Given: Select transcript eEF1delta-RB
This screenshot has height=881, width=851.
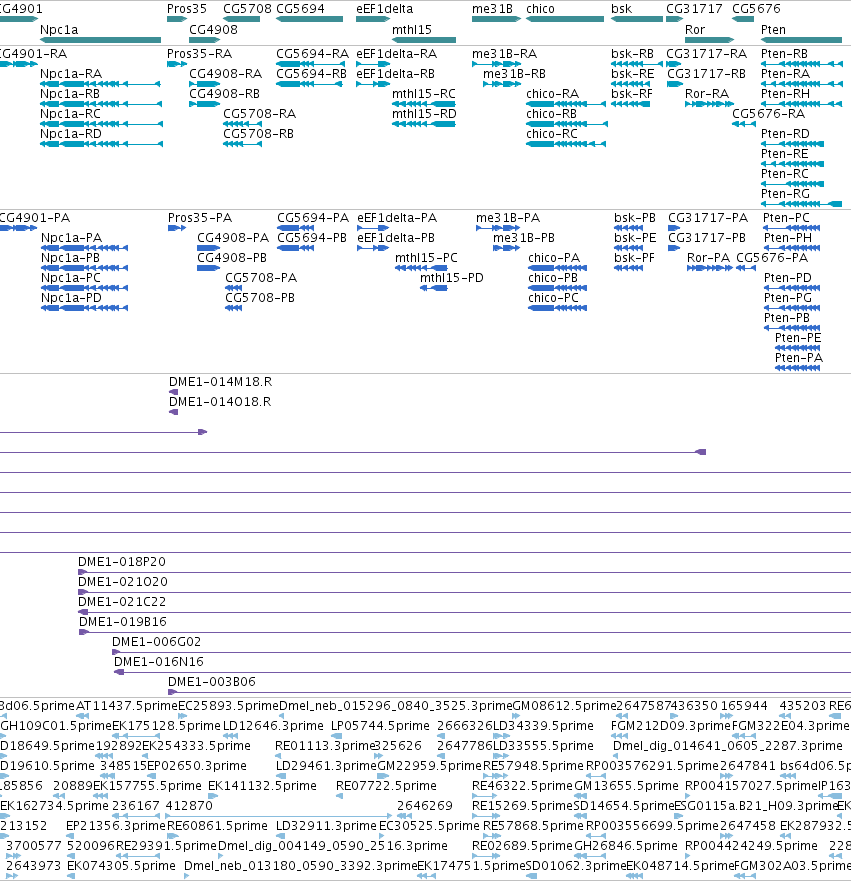Looking at the screenshot, I should (373, 84).
